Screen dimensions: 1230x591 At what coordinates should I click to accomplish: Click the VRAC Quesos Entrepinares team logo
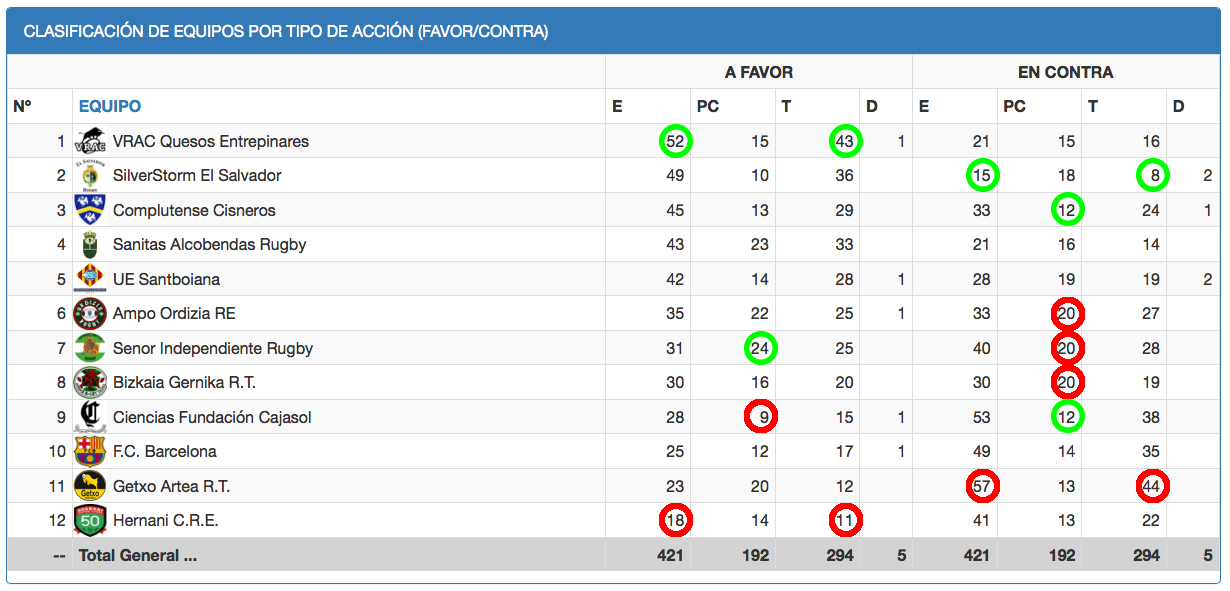click(90, 141)
